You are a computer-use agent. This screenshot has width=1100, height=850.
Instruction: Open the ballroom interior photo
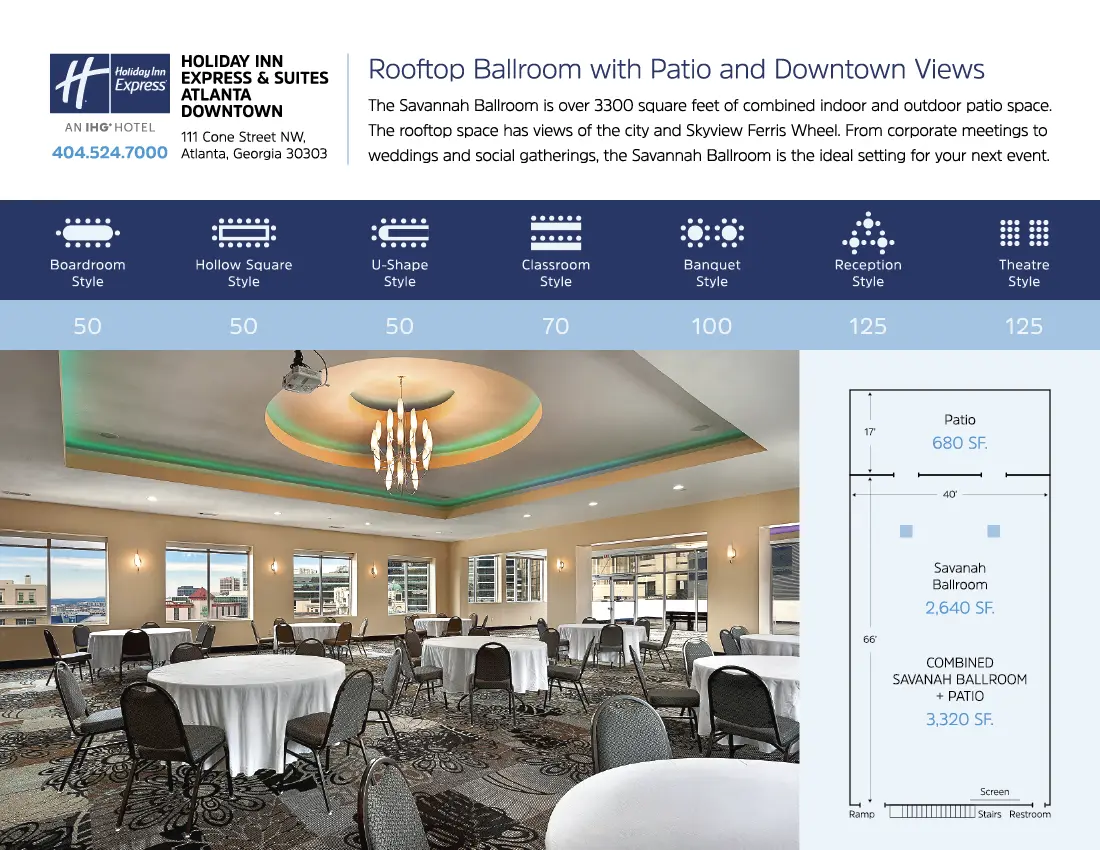tap(399, 600)
